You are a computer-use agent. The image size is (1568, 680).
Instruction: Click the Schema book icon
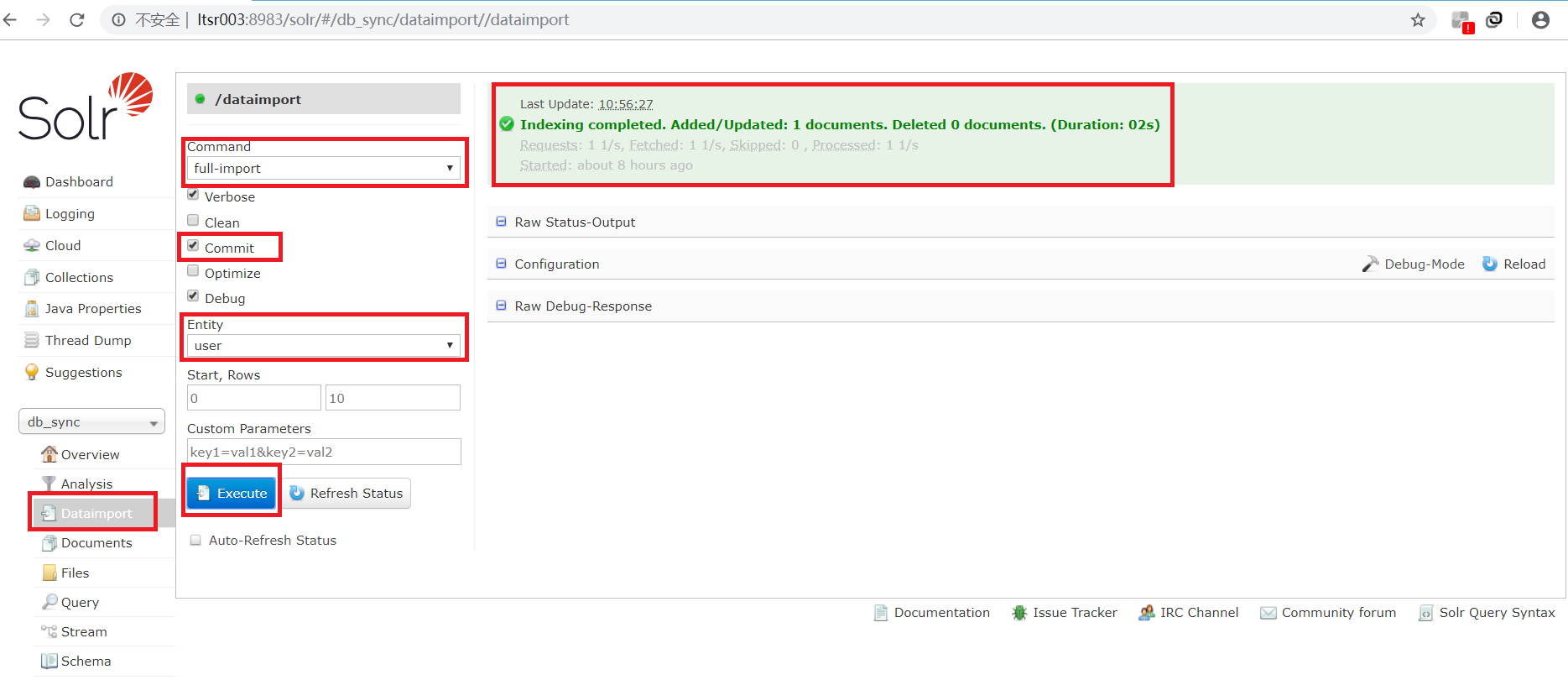coord(49,662)
